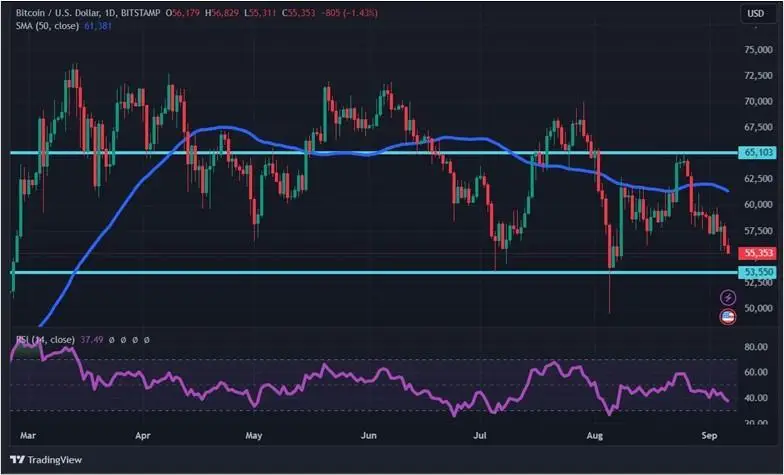Click the 40.00 level on RSI scale
Viewport: 784px width, 475px height.
point(756,398)
